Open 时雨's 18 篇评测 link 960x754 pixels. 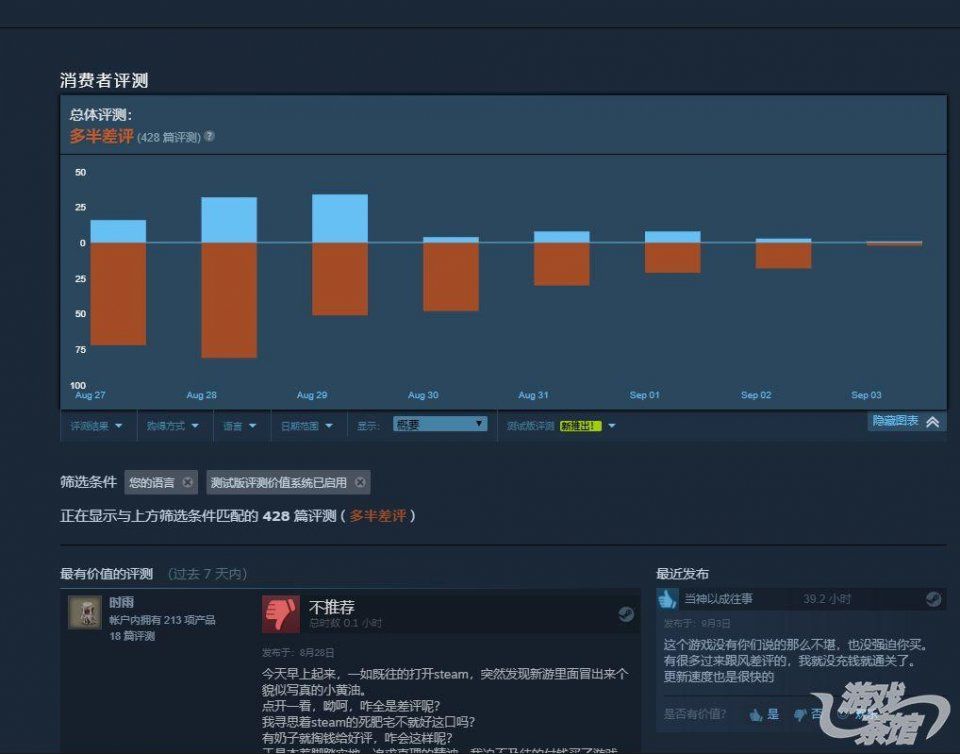click(x=132, y=636)
